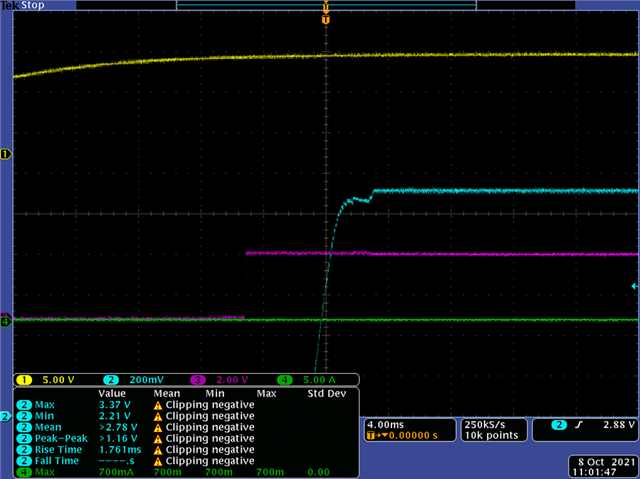Click the >1.16 V Peak-Peak value
The height and width of the screenshot is (479, 640).
pyautogui.click(x=118, y=439)
